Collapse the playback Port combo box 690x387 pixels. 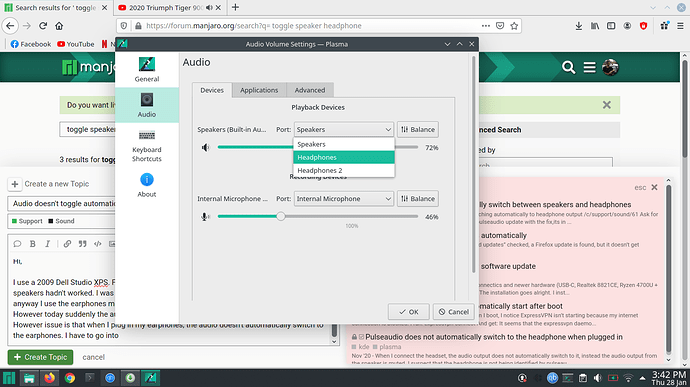tap(344, 129)
